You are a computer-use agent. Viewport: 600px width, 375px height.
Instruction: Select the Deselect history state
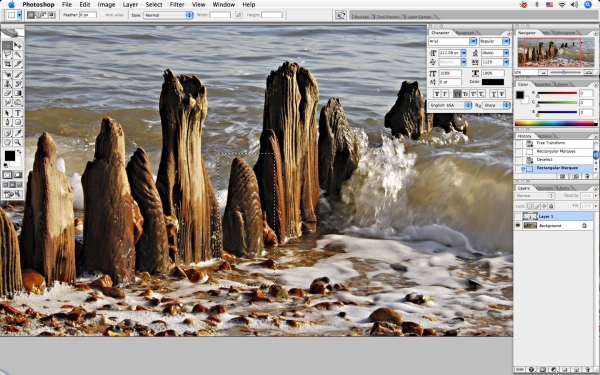544,160
